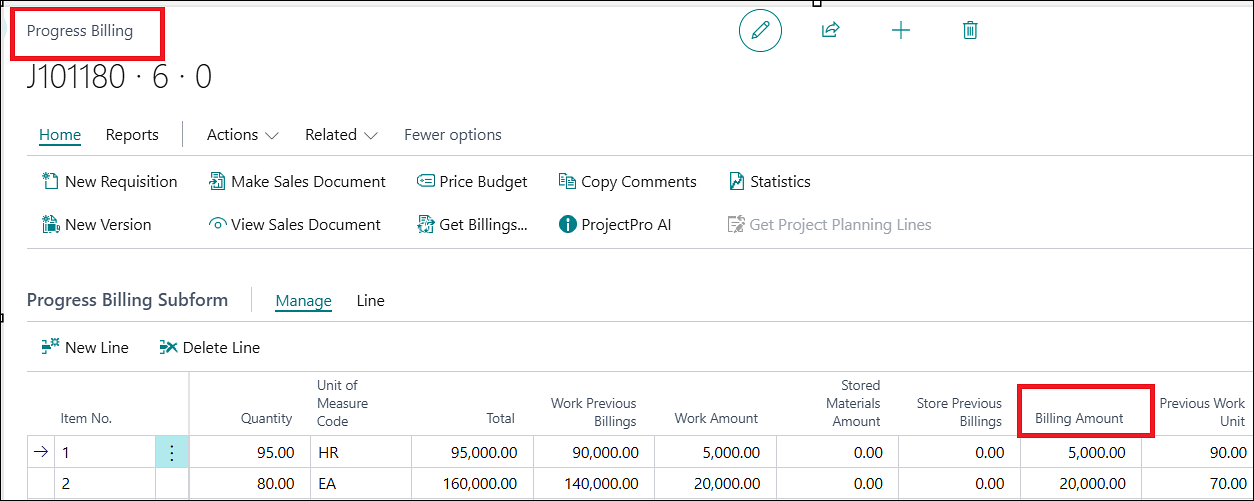Launch ProjectPro AI
The width and height of the screenshot is (1254, 501).
[x=614, y=225]
